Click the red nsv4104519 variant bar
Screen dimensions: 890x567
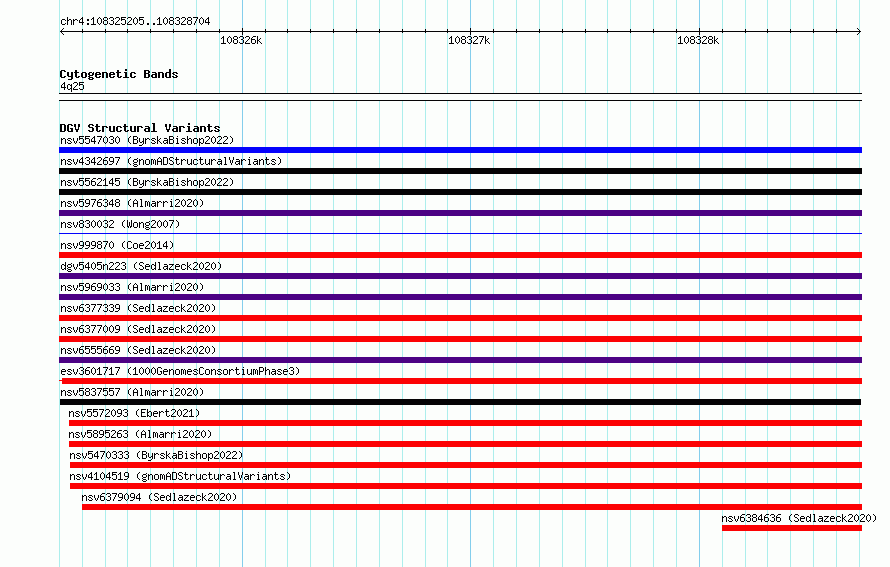pos(466,486)
